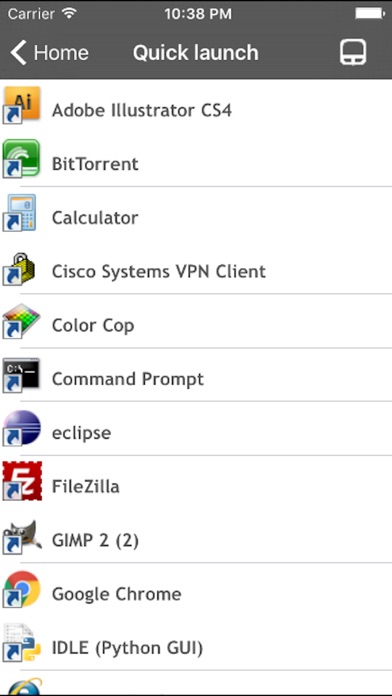This screenshot has height=696, width=392.
Task: Open the trackpad icon in the header
Action: (353, 52)
